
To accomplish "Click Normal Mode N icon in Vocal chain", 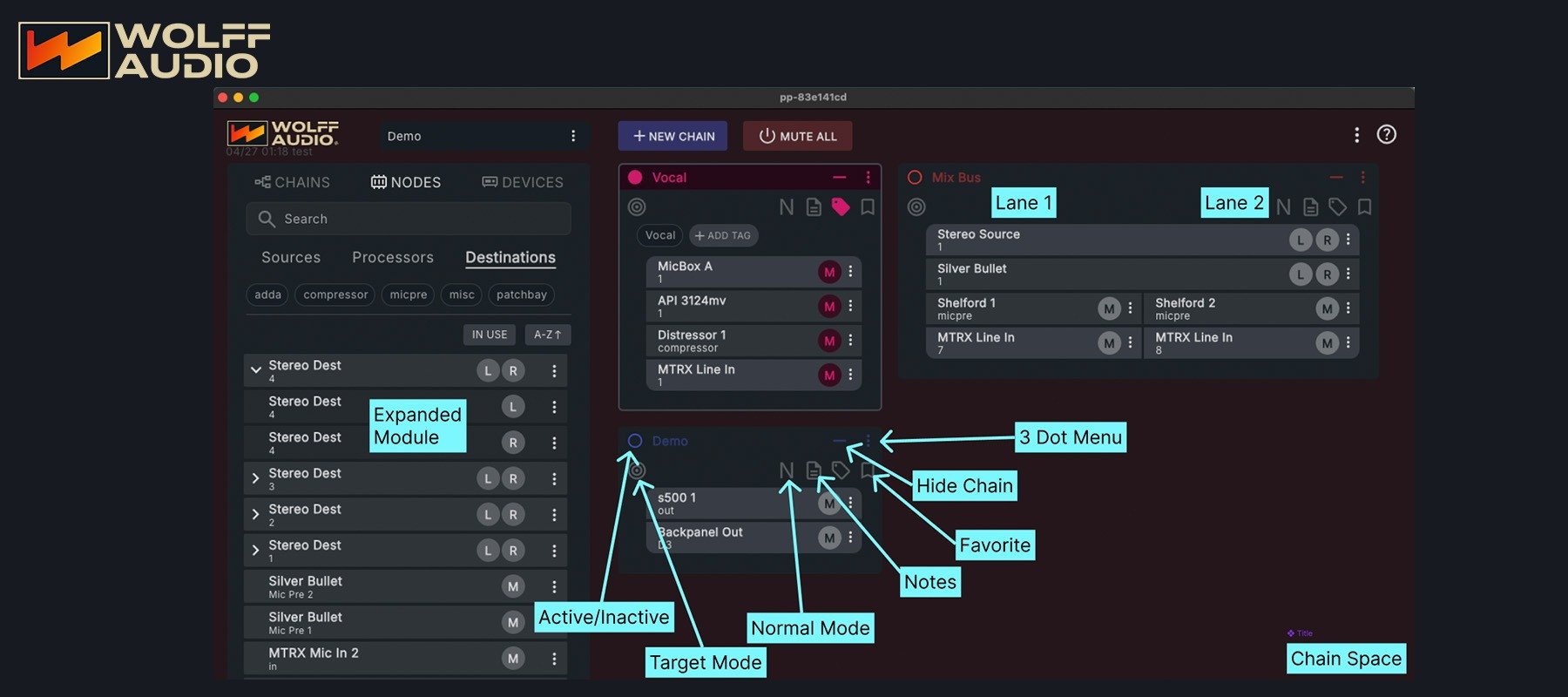I will point(786,207).
